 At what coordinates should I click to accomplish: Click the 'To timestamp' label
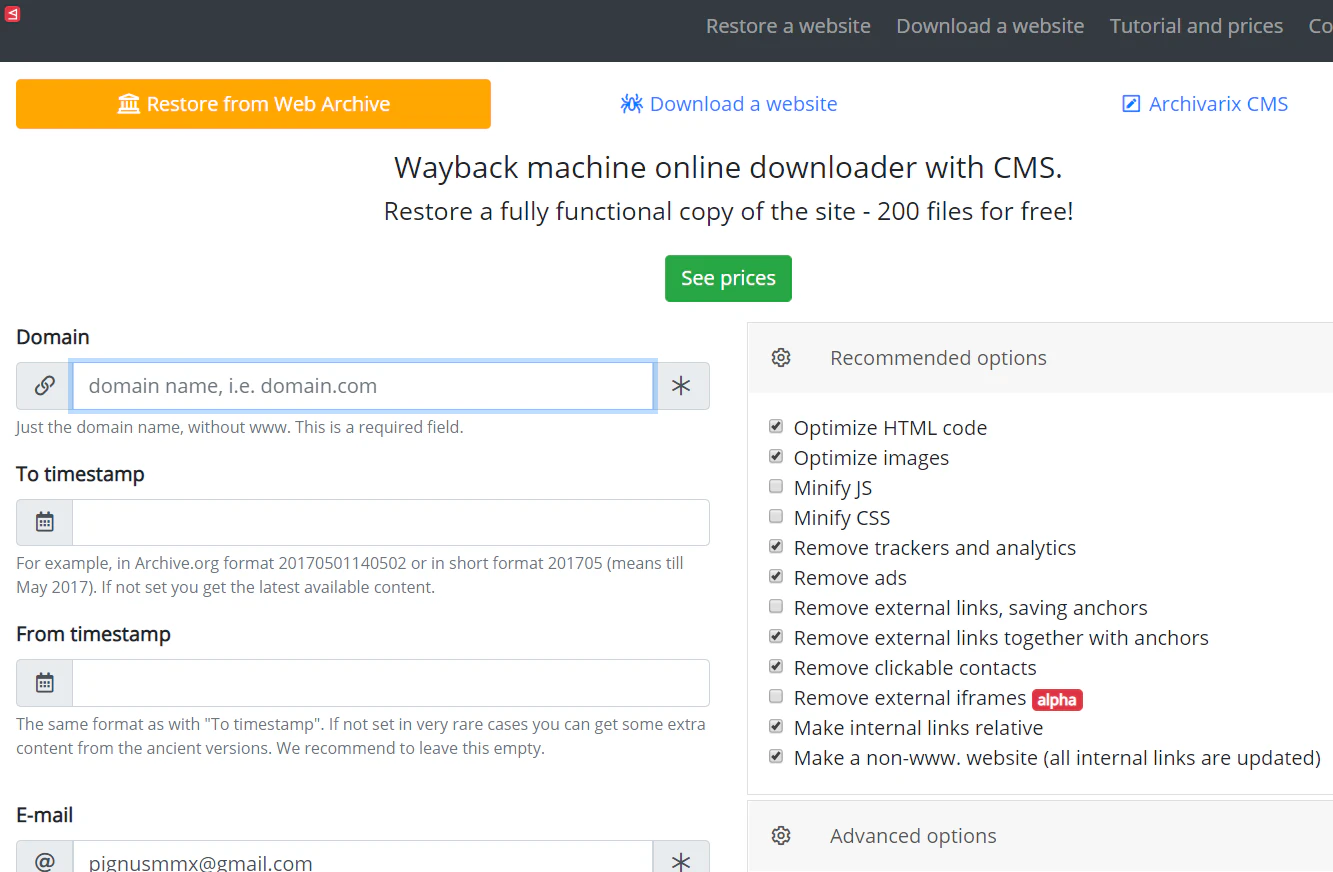pos(80,474)
